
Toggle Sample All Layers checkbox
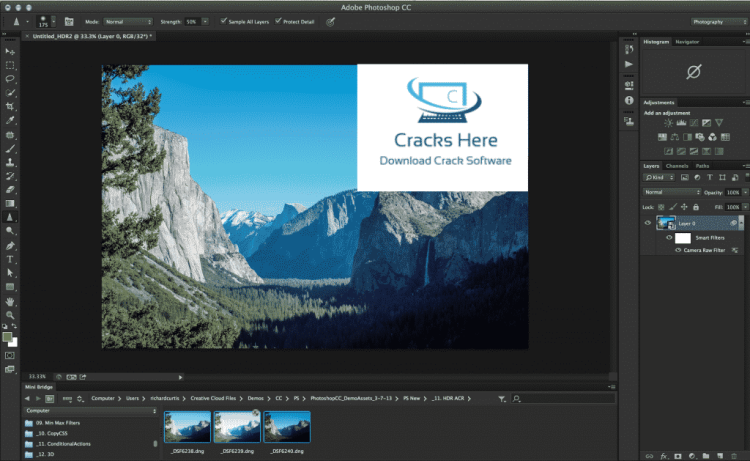[x=223, y=21]
